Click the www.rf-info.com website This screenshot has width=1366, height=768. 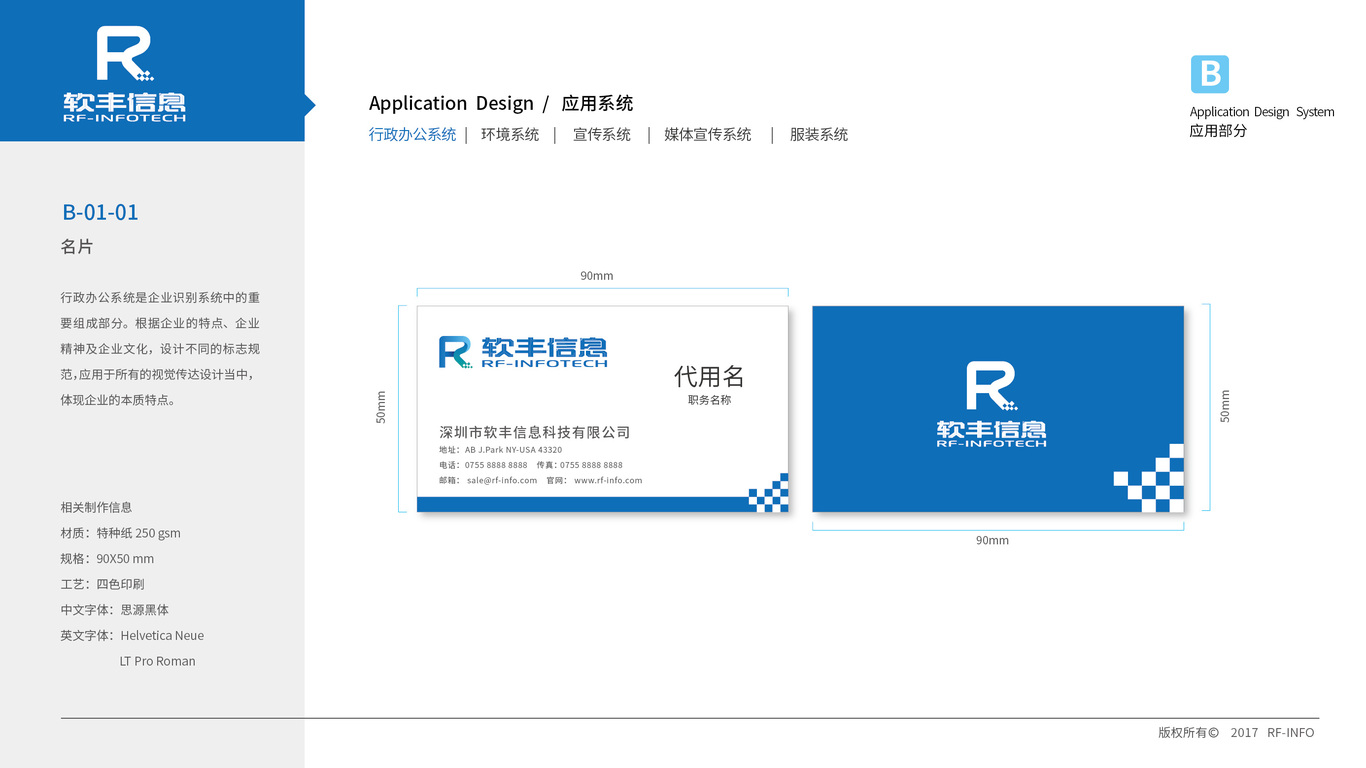[608, 480]
